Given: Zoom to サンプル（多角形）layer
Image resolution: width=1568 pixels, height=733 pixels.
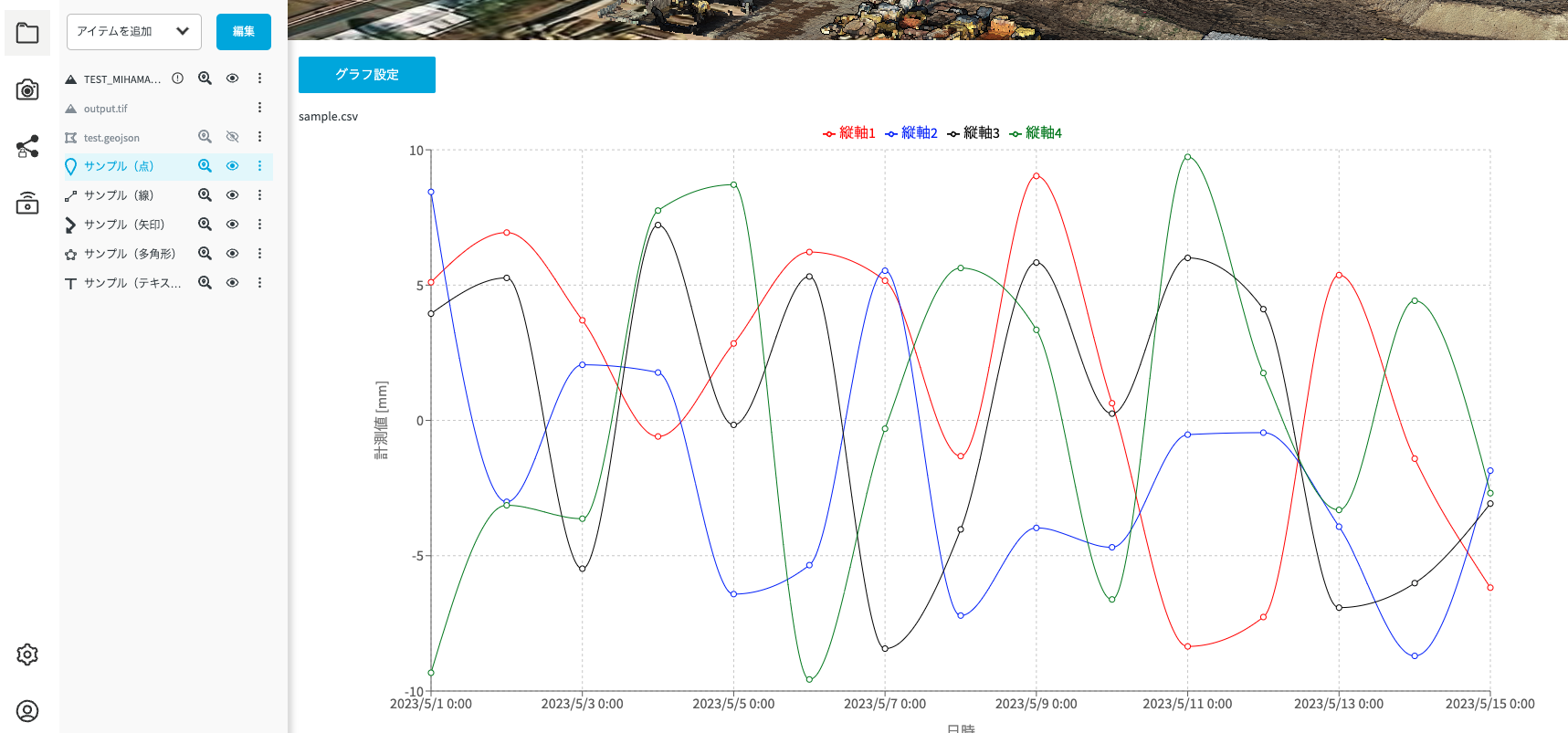Looking at the screenshot, I should [x=205, y=254].
